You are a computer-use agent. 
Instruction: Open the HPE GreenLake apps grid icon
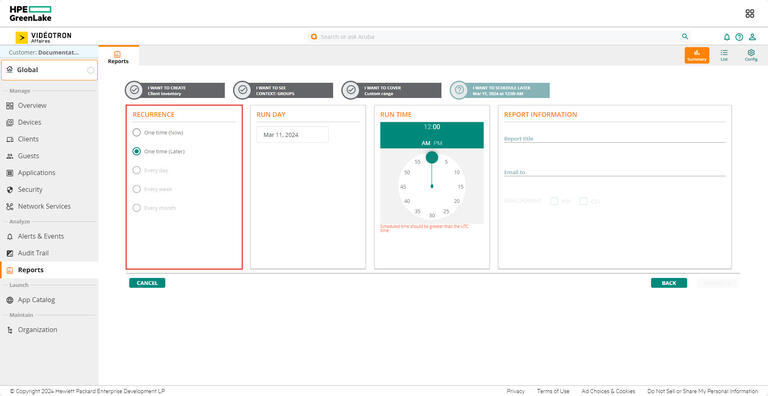(749, 14)
